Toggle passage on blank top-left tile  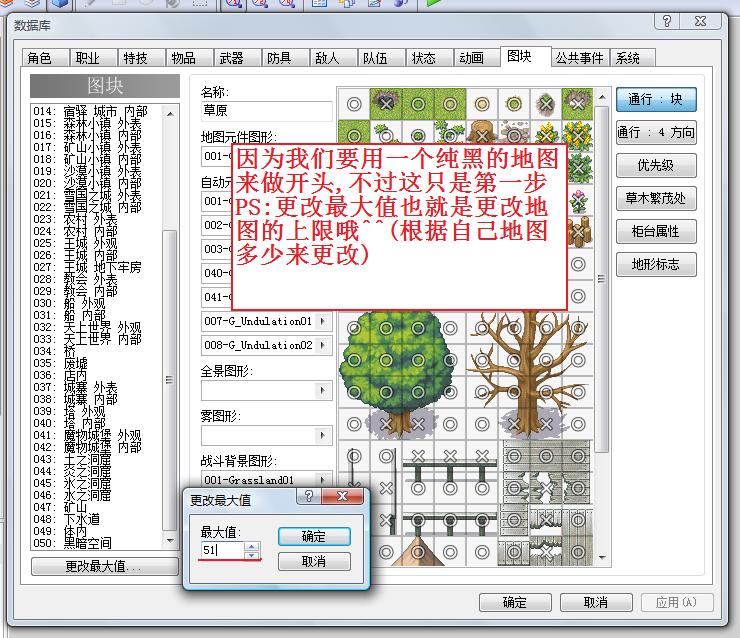coord(354,104)
